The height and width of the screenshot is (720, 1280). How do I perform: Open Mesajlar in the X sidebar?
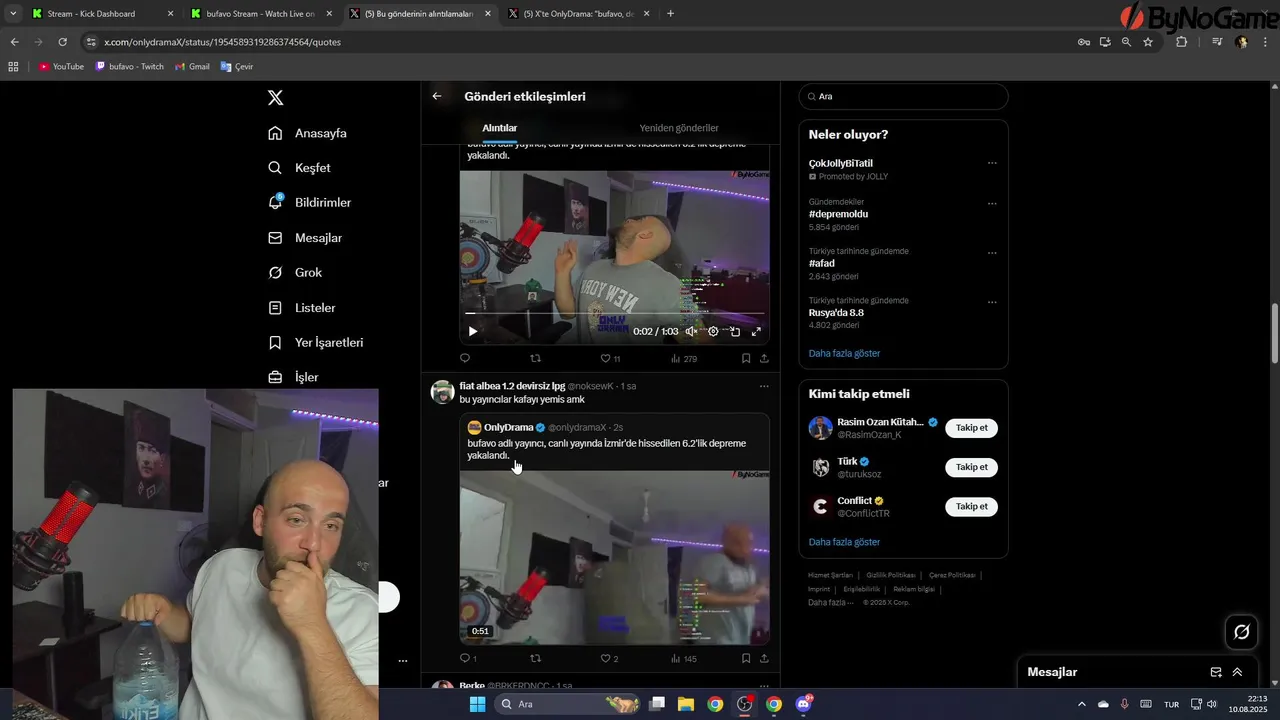pyautogui.click(x=306, y=238)
